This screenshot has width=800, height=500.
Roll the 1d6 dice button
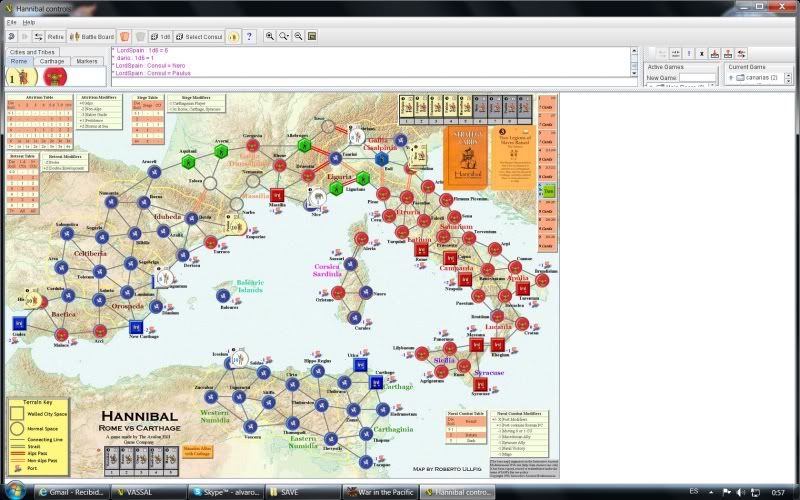click(x=160, y=37)
